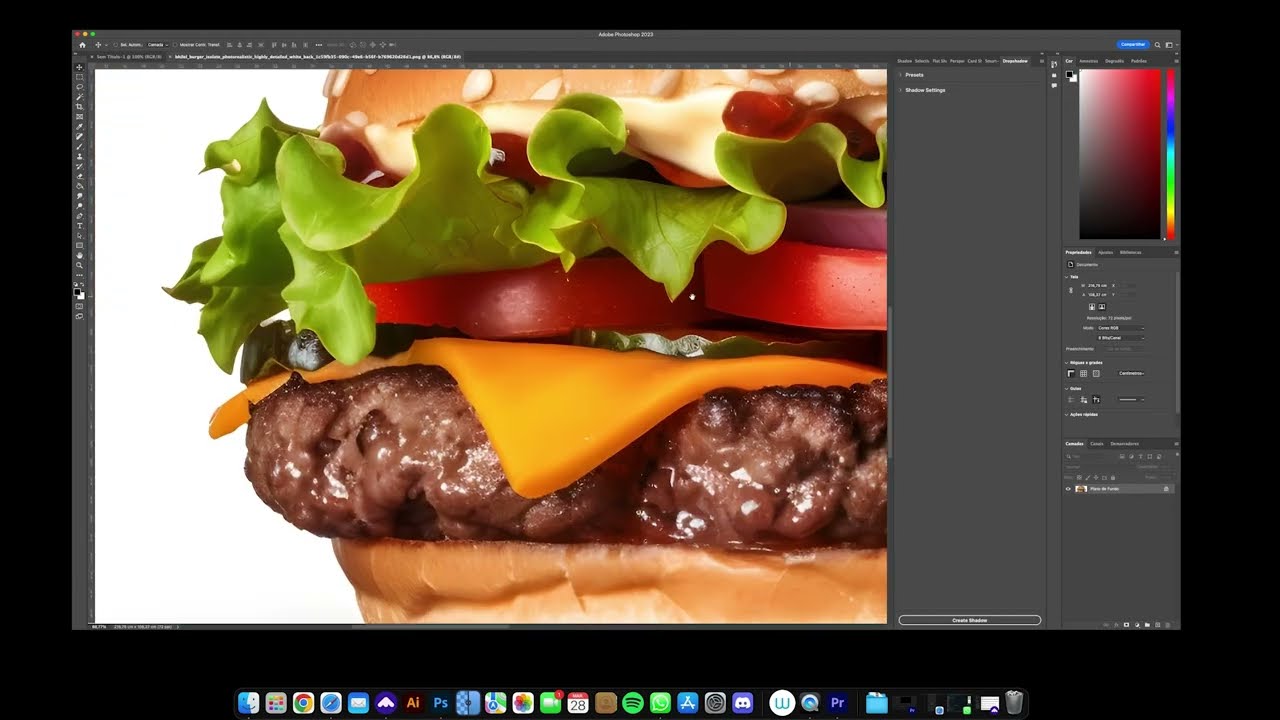Screen dimensions: 1280x720
Task: Click the vertical hue spectrum slider
Action: pos(1170,154)
